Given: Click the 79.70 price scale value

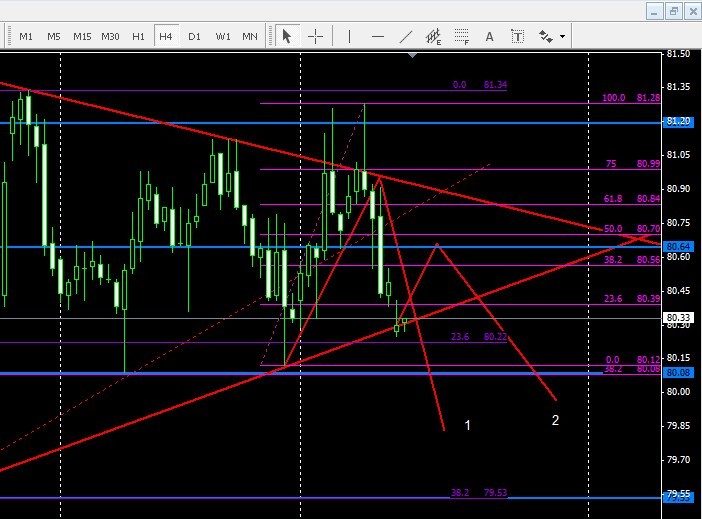Looking at the screenshot, I should click(678, 459).
